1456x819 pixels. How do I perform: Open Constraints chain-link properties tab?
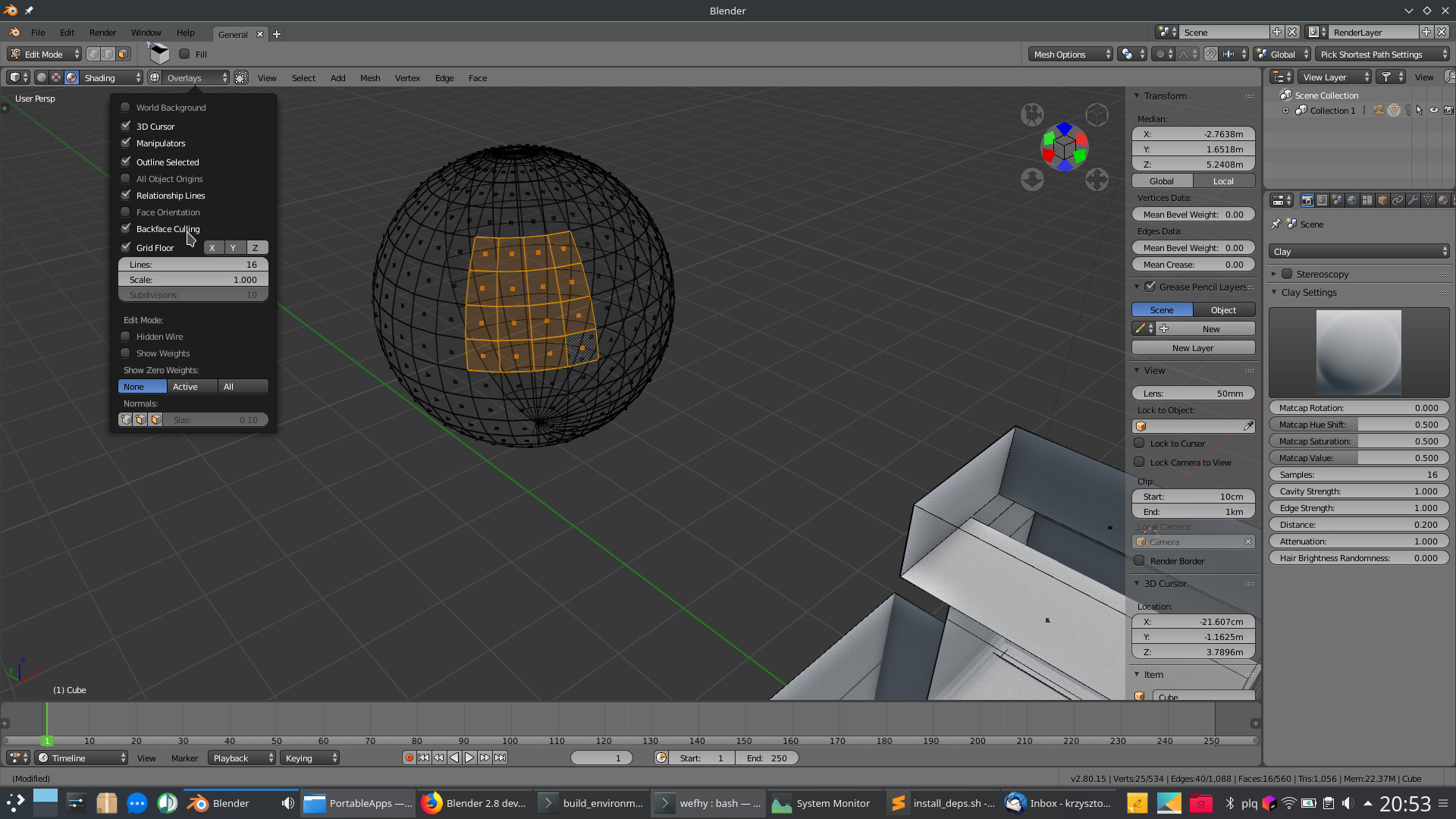point(1398,200)
